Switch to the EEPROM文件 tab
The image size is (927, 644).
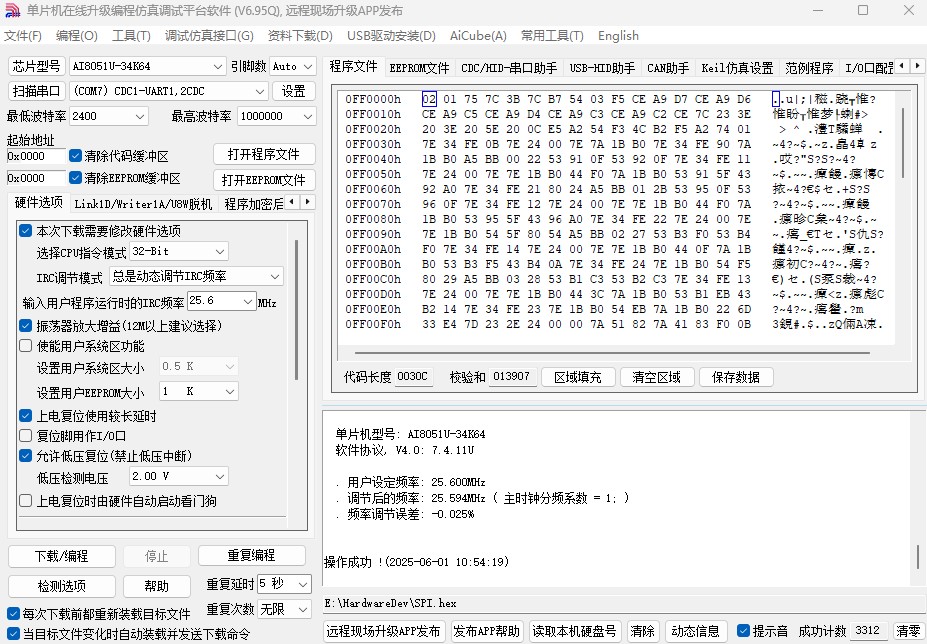(x=419, y=68)
